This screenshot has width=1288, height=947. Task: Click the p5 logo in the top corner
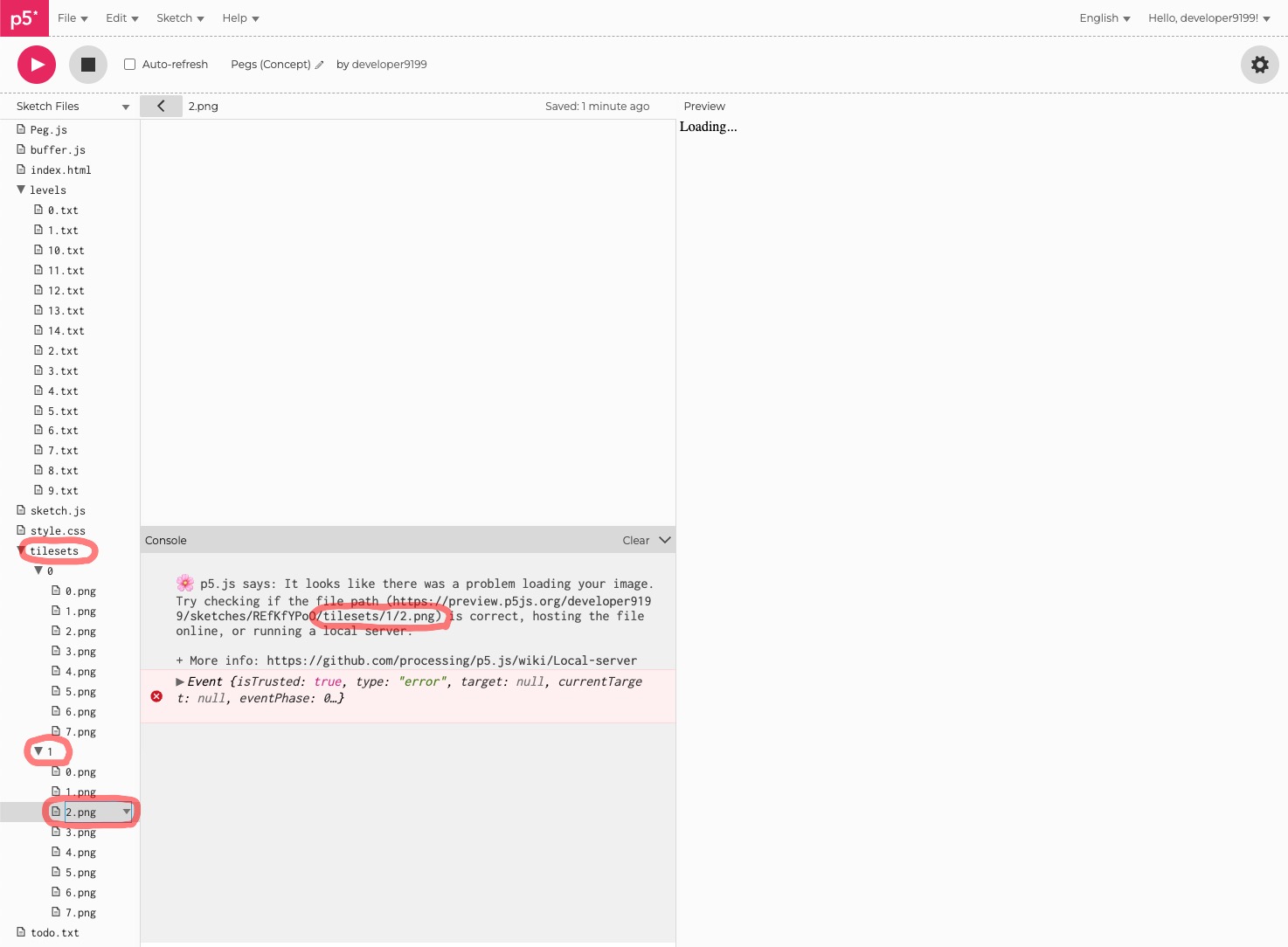coord(24,17)
